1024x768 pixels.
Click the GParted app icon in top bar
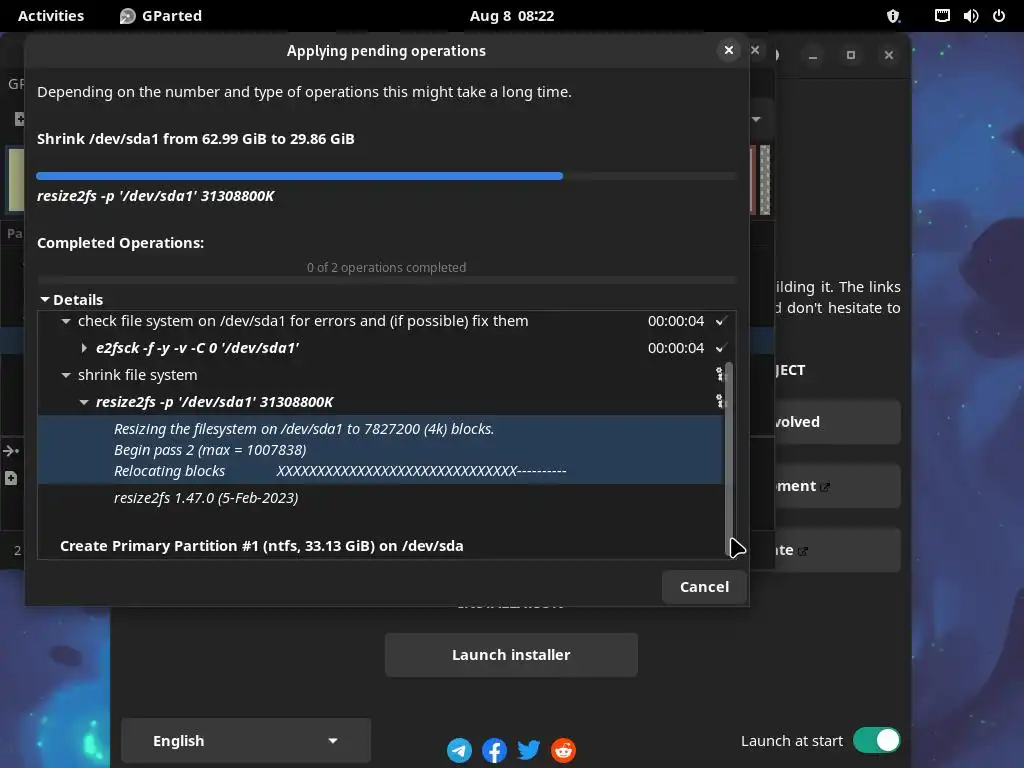point(127,16)
